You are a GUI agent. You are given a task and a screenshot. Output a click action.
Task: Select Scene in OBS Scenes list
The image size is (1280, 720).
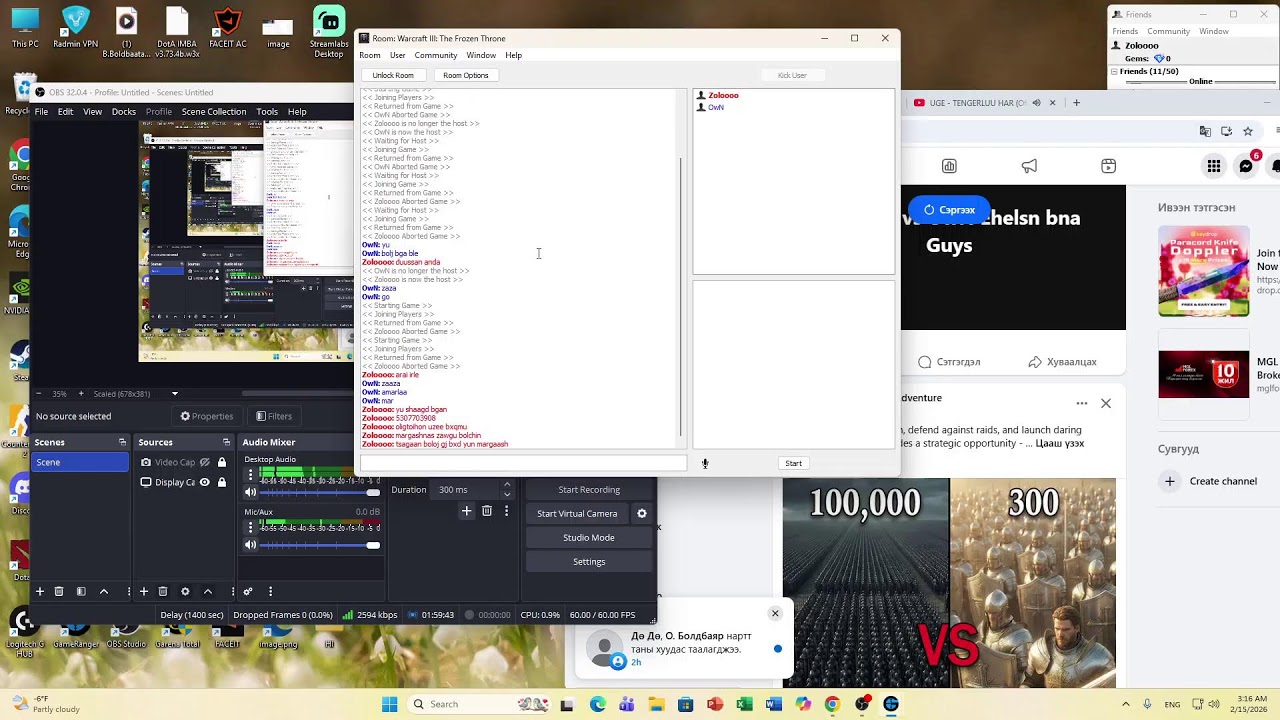(x=81, y=462)
